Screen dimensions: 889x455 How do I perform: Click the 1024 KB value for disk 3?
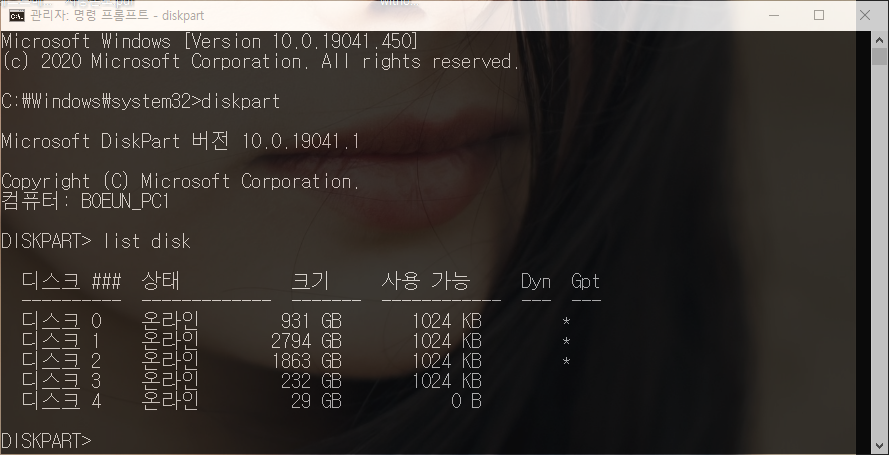tap(446, 381)
